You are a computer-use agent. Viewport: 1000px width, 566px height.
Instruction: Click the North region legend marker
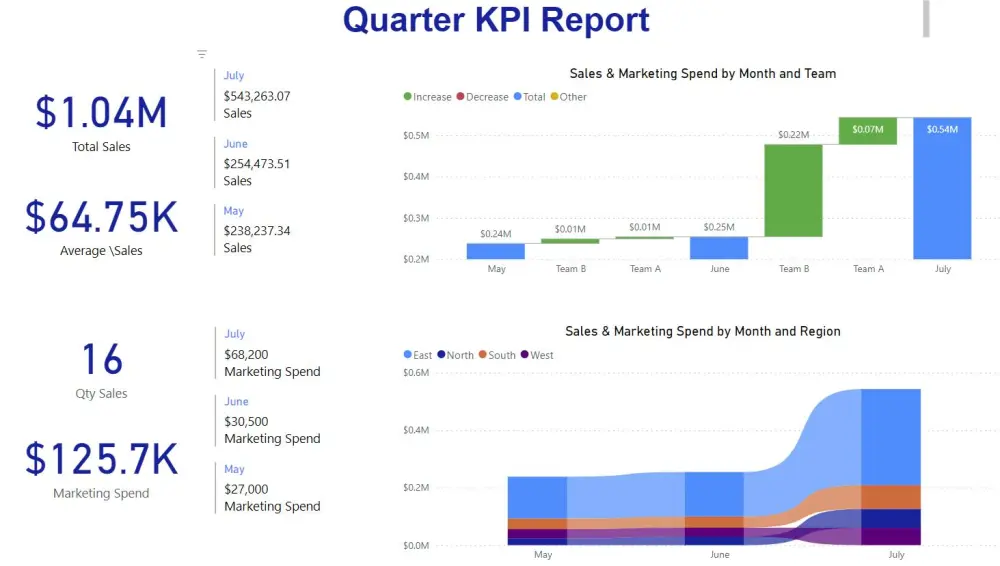(x=441, y=354)
